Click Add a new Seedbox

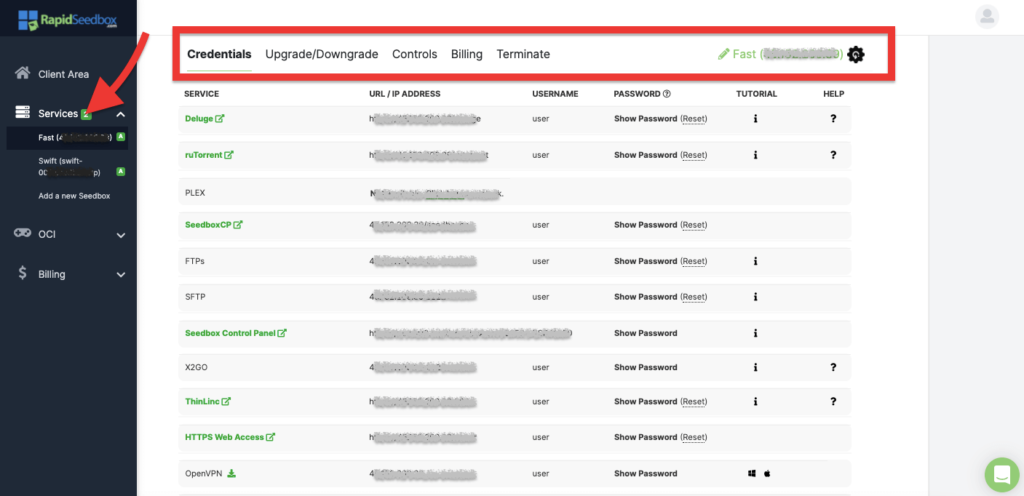[74, 196]
